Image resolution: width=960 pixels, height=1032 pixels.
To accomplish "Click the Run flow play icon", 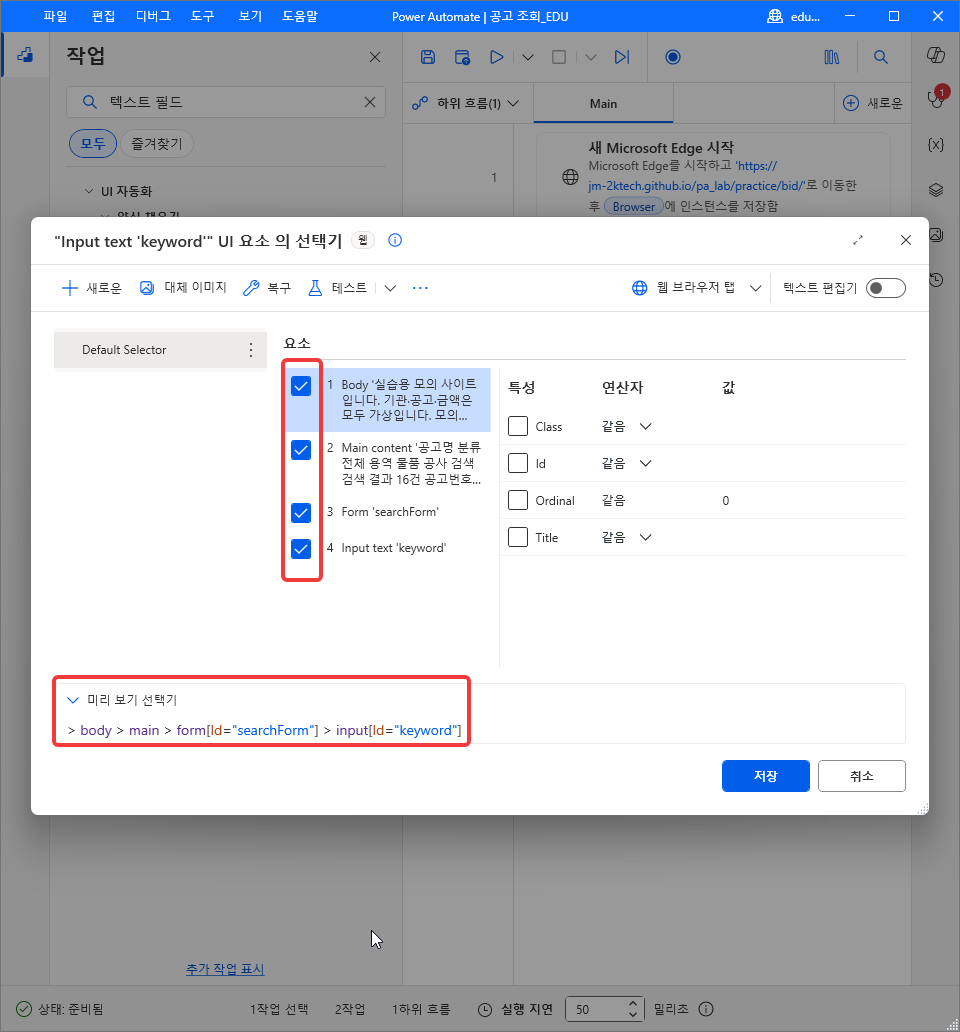I will (497, 57).
